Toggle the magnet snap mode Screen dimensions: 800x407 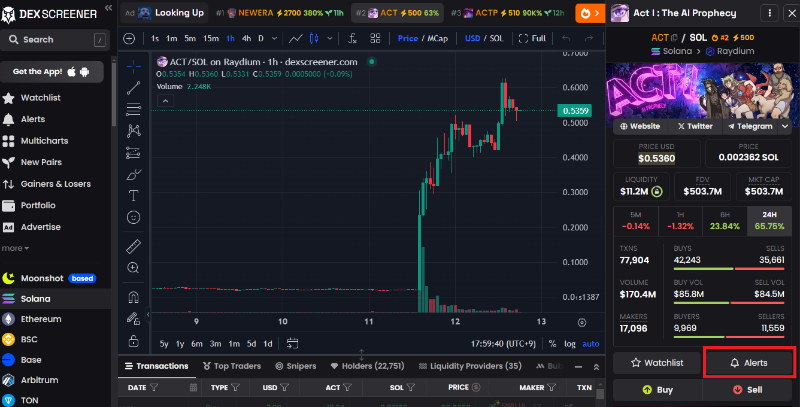click(134, 297)
